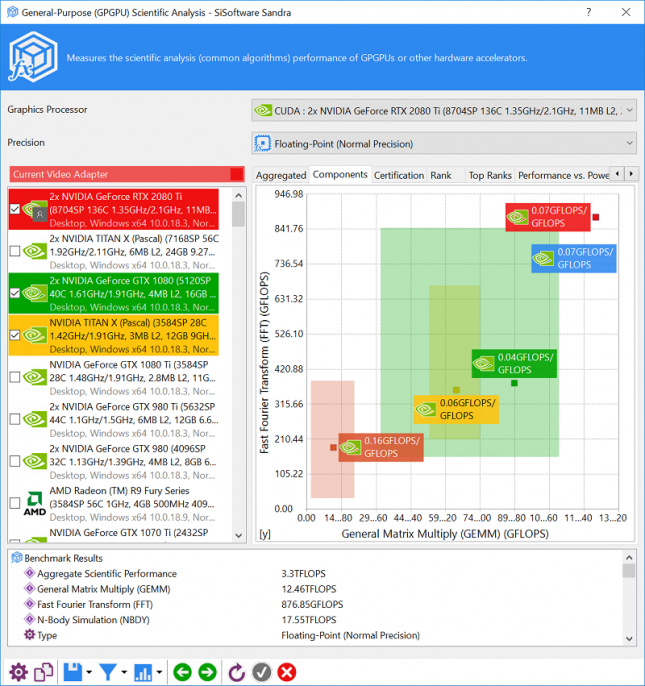Image resolution: width=645 pixels, height=686 pixels.
Task: Click blue 0.07GFLOPS chart label
Action: pyautogui.click(x=574, y=258)
